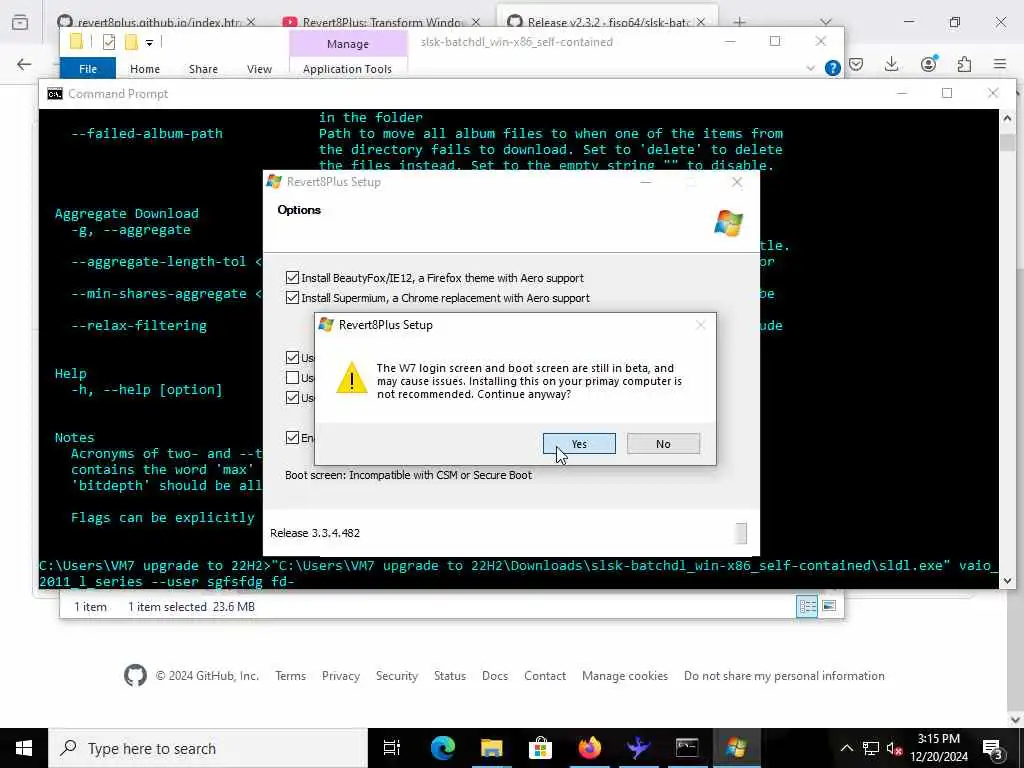Screen dimensions: 1024x768
Task: Open Application Tools ribbon tab
Action: pos(347,69)
